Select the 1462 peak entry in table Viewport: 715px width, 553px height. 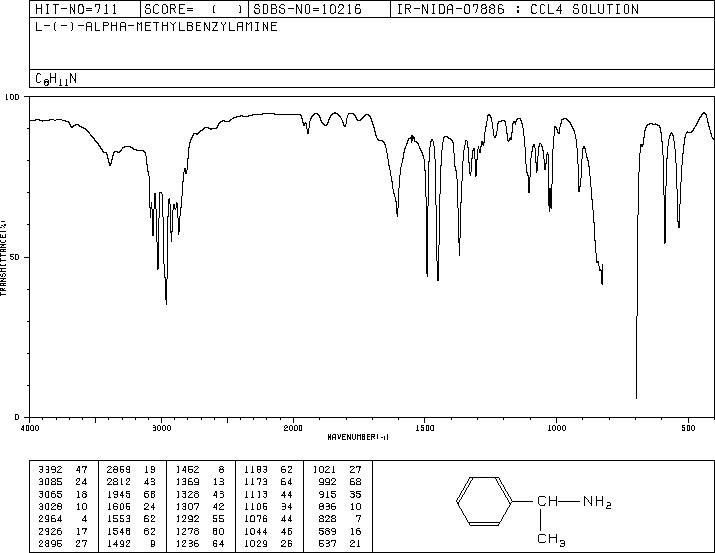point(200,470)
